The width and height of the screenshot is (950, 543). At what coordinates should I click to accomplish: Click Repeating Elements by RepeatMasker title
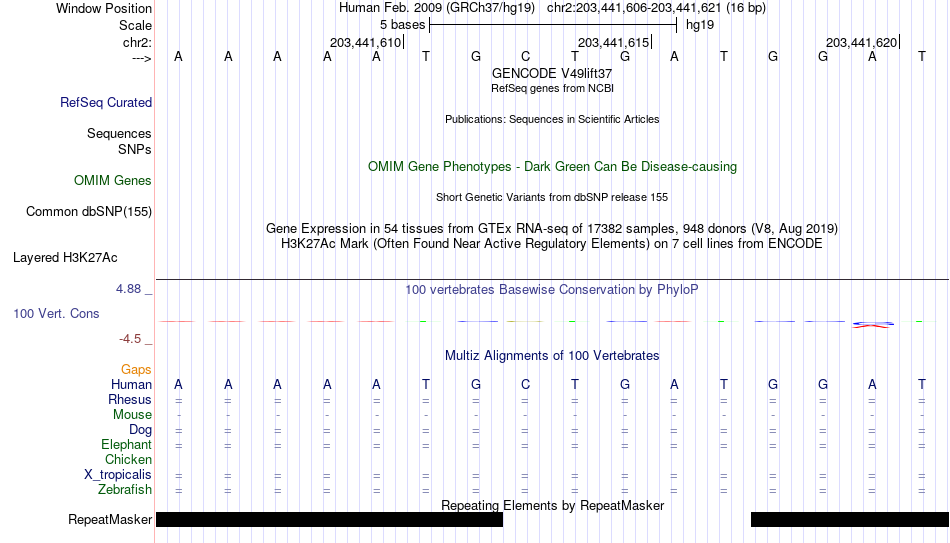point(552,505)
